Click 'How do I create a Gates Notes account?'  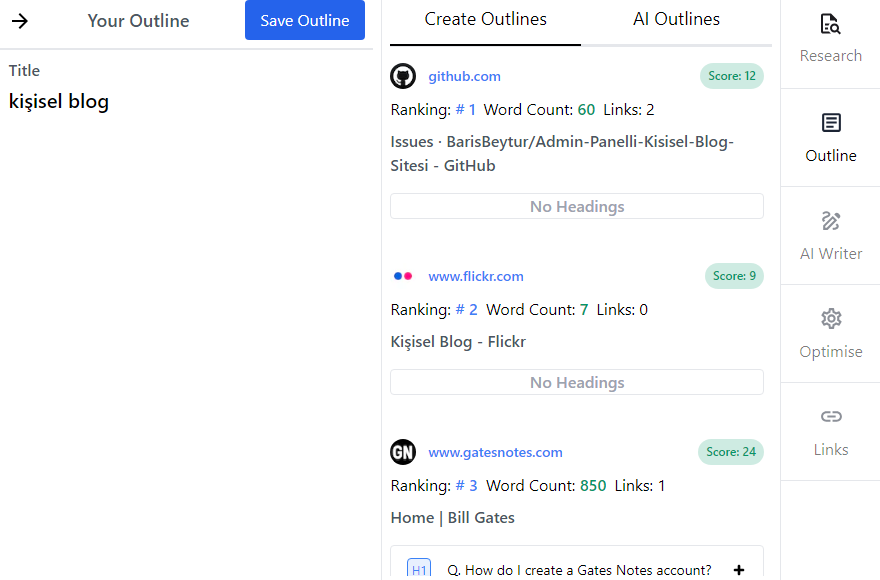[x=579, y=570]
